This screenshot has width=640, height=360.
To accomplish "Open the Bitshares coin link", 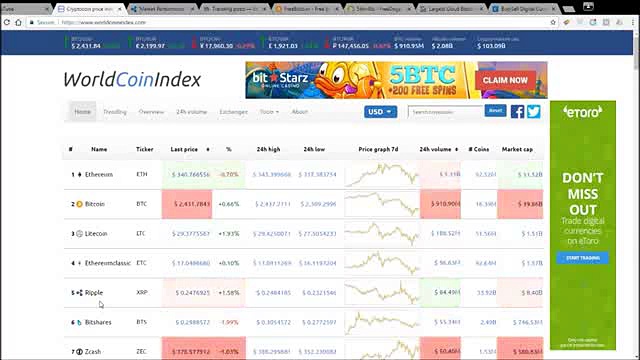I will tap(98, 322).
